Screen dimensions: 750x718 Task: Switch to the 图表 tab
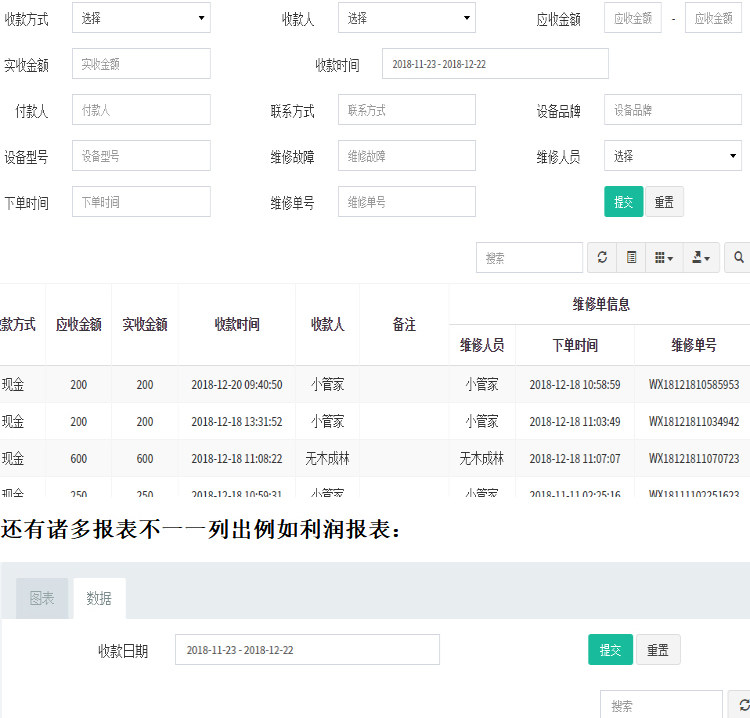pyautogui.click(x=42, y=598)
